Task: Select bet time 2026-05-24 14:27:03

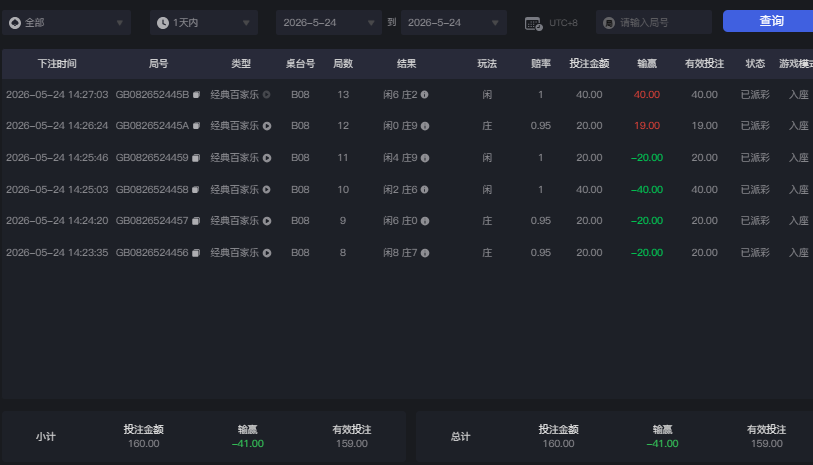Action: 57,95
